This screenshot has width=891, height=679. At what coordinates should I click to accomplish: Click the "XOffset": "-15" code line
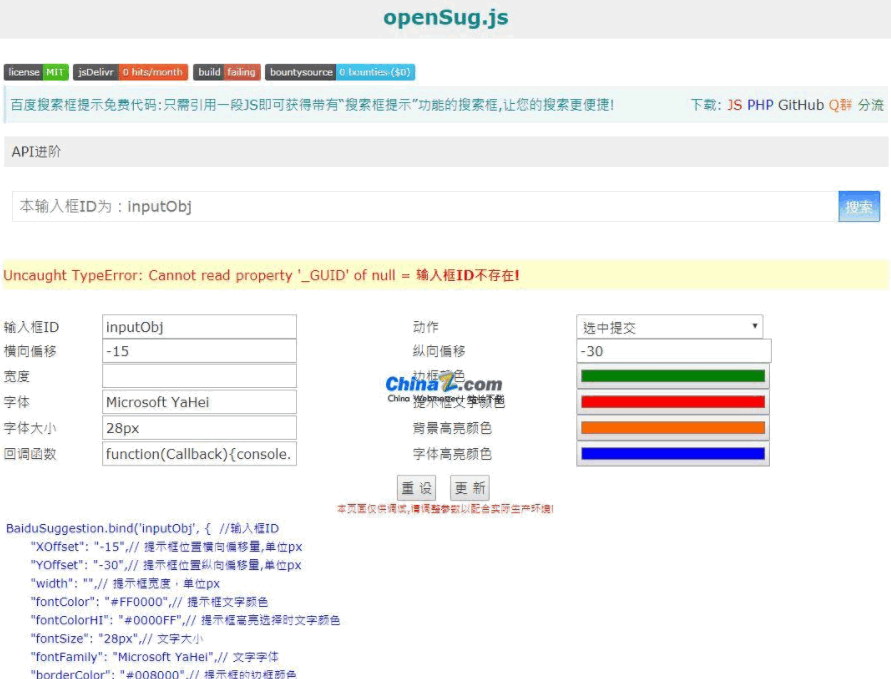[166, 547]
